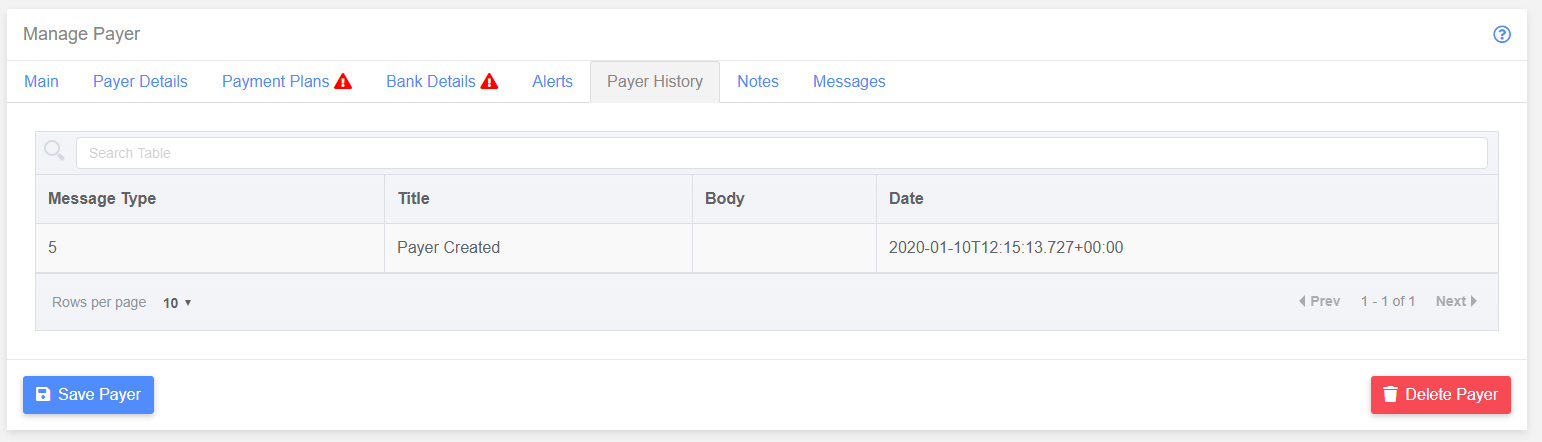Click the Save Payer button
The width and height of the screenshot is (1542, 442).
point(88,394)
